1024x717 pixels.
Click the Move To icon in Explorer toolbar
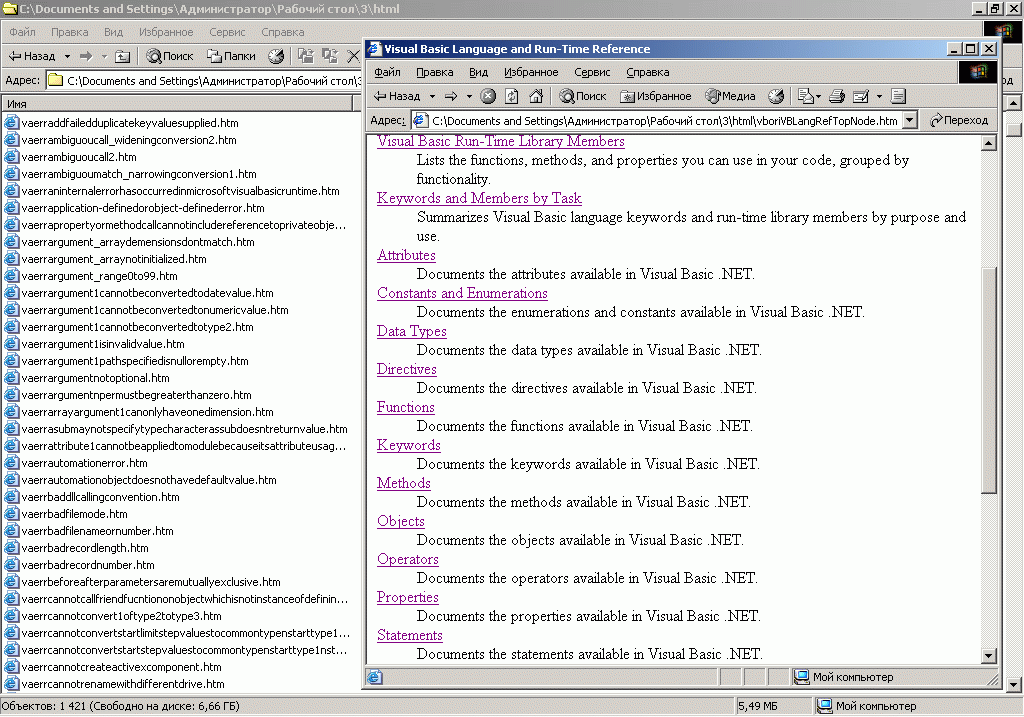(306, 56)
